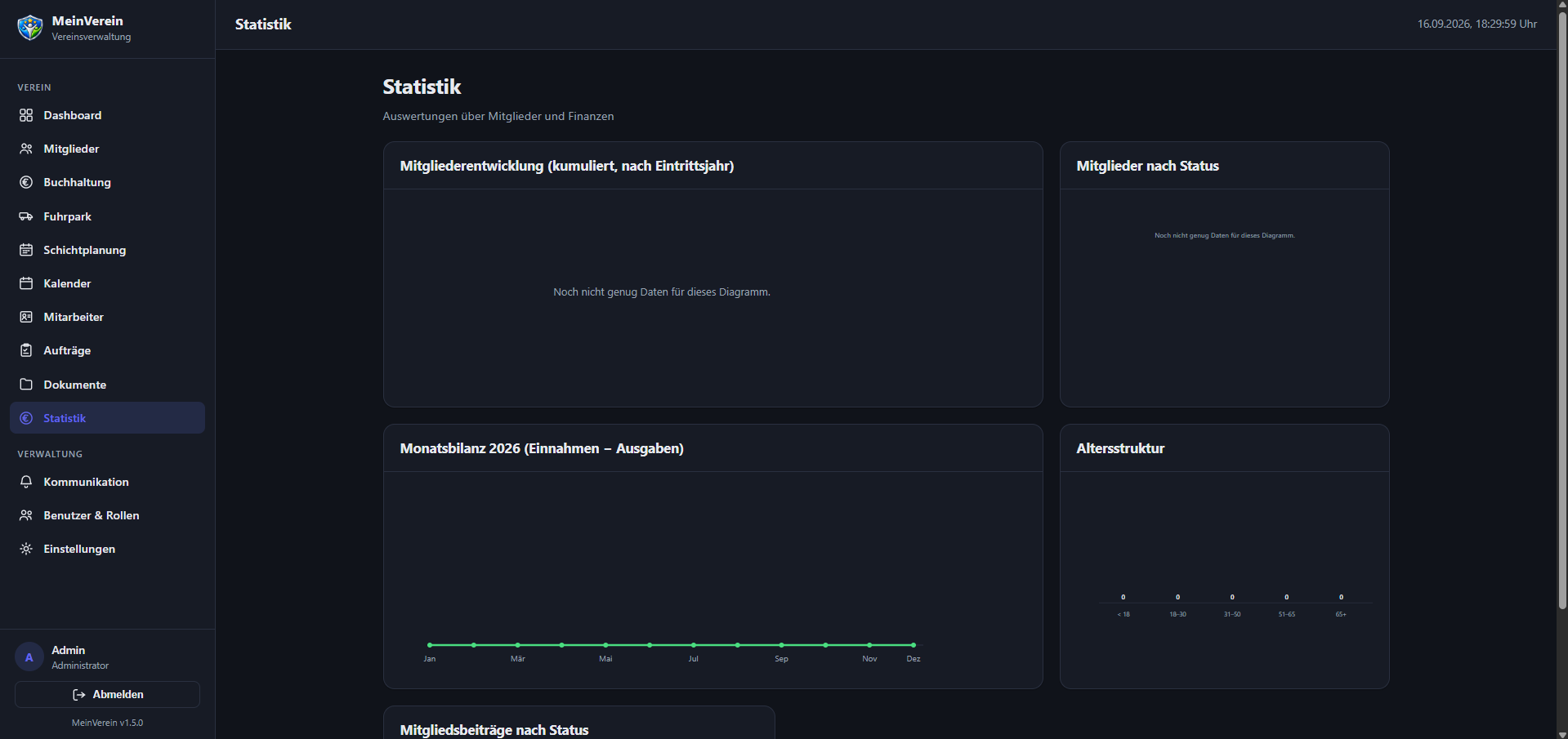Open Schichtplanung in sidebar
Screen dimensions: 1568x739
pyautogui.click(x=107, y=250)
